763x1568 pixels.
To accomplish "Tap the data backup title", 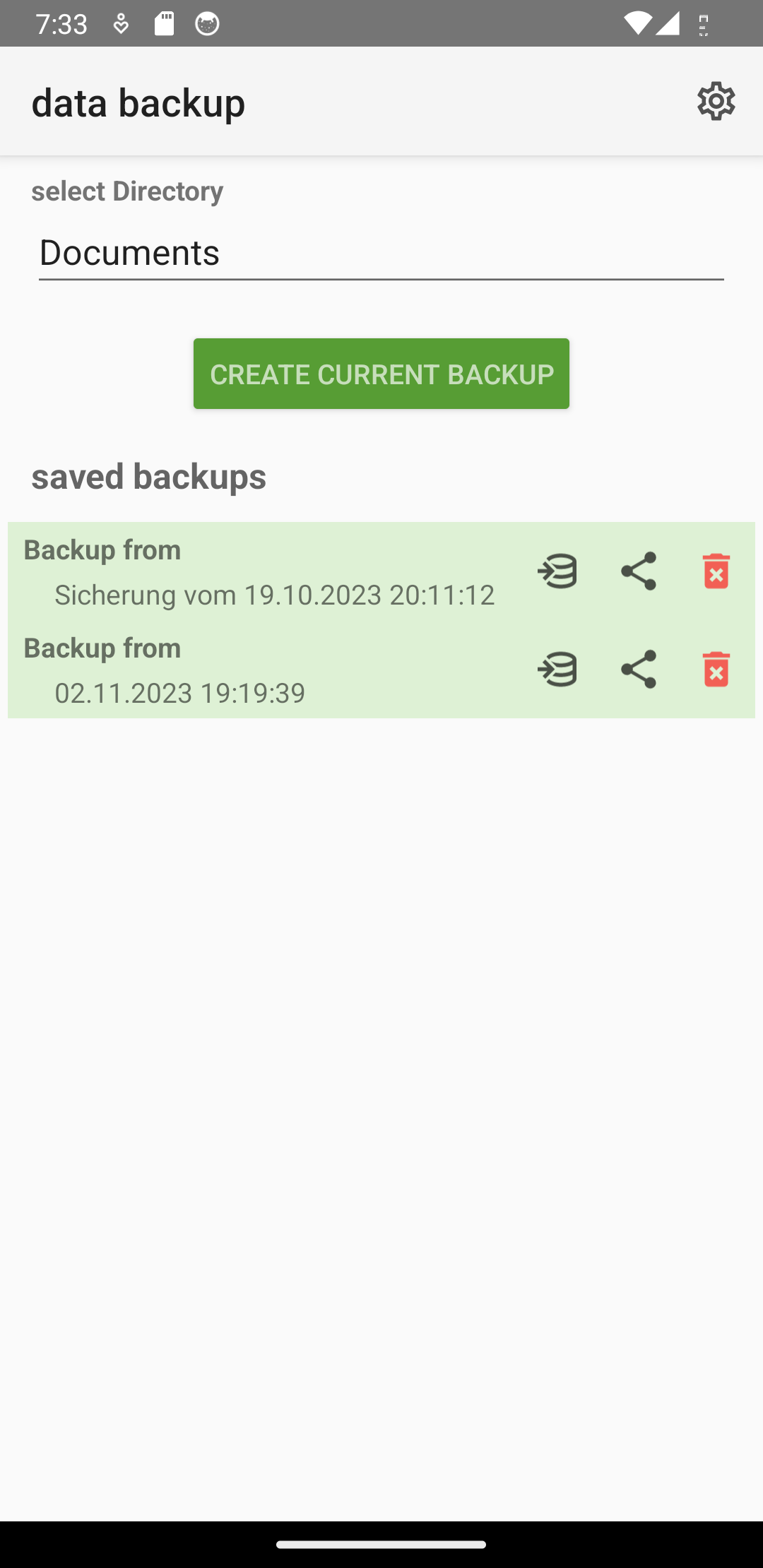I will 138,102.
